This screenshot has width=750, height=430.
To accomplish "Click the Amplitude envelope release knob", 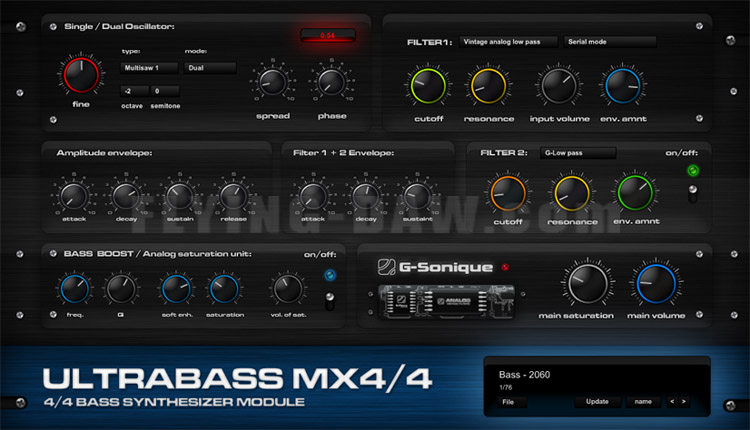I will coord(233,196).
